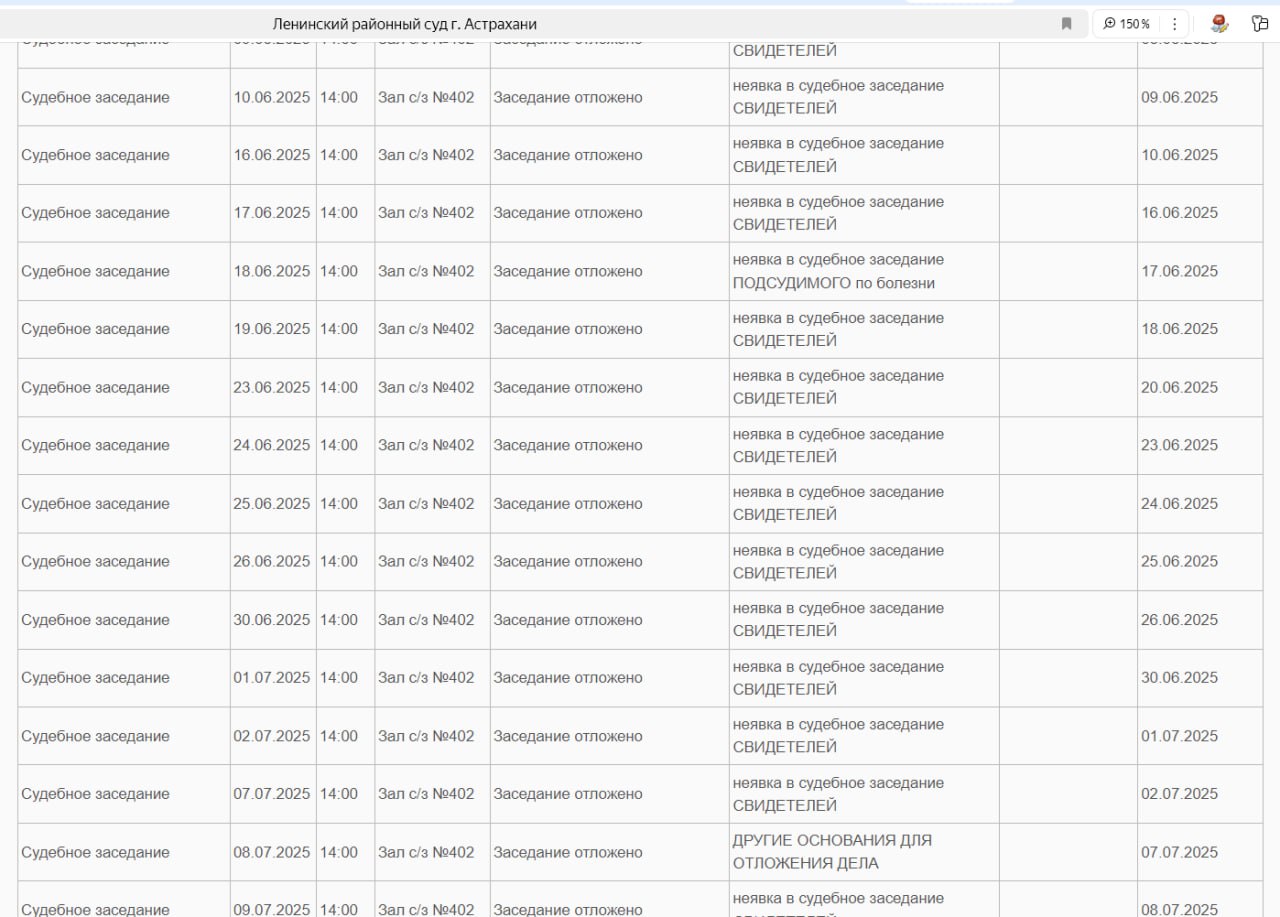Screen dimensions: 1280x917
Task: Open the three-dot menu beside zoom level
Action: [x=1174, y=24]
